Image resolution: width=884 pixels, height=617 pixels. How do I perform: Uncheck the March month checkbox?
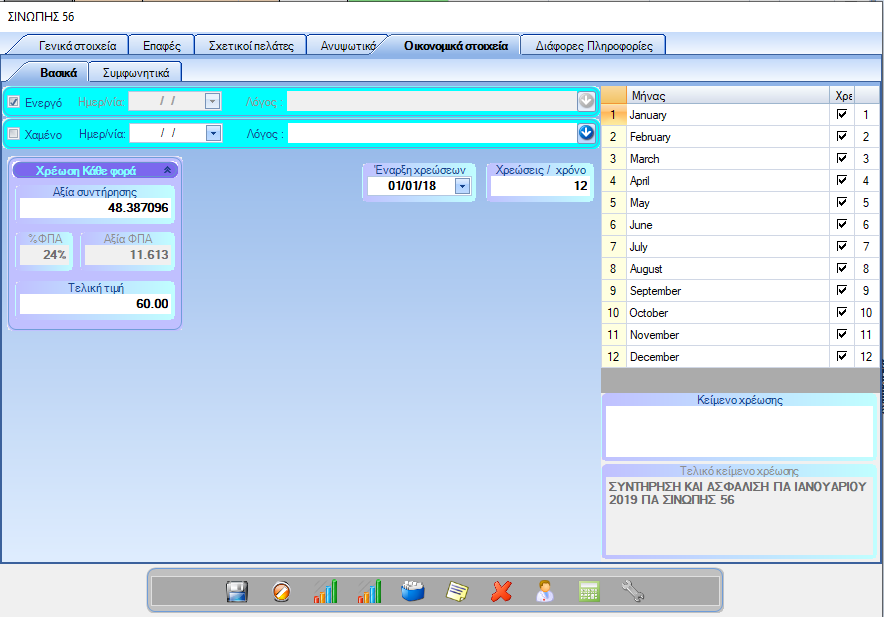click(841, 159)
